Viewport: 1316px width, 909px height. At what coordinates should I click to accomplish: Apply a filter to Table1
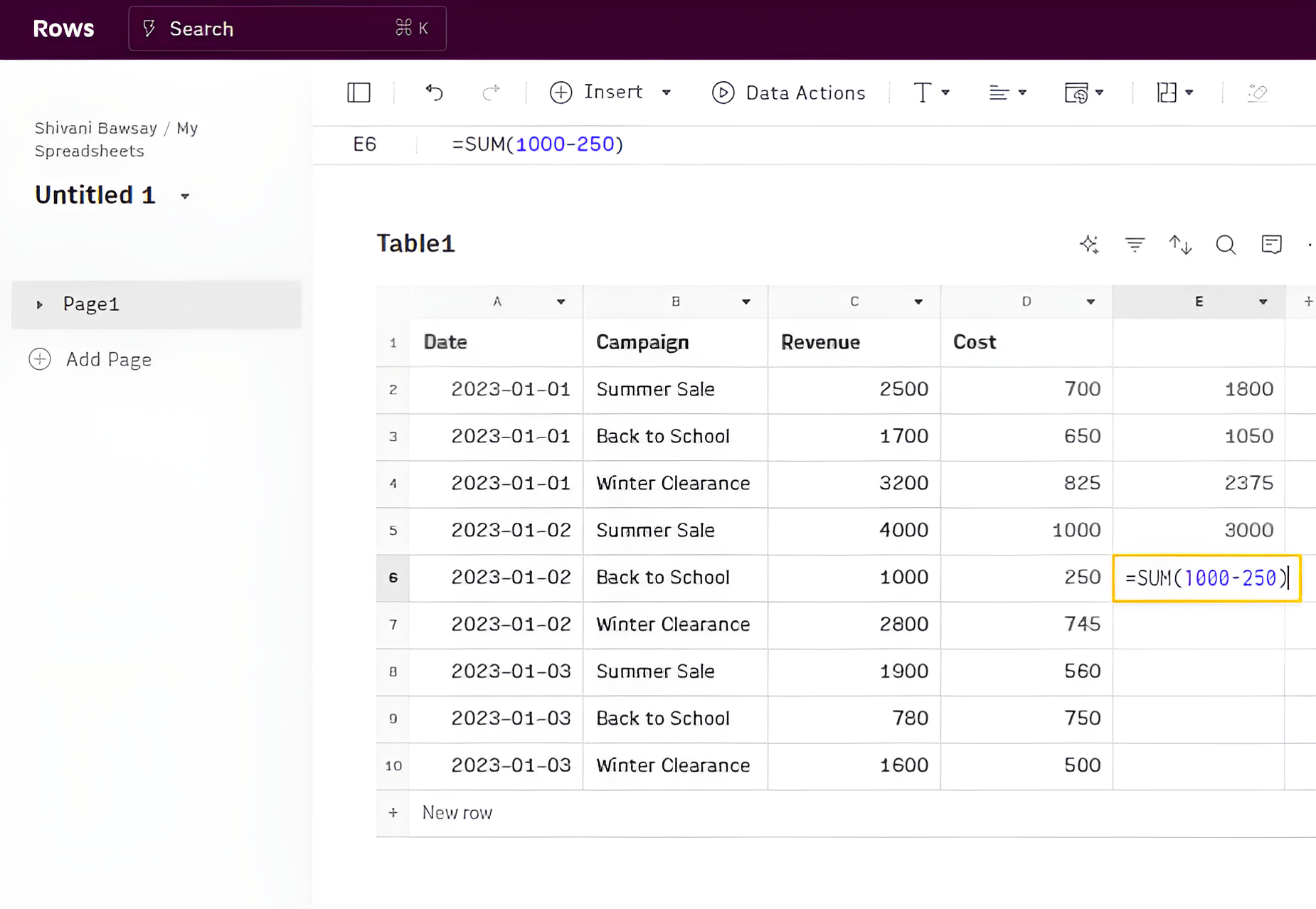(1135, 245)
